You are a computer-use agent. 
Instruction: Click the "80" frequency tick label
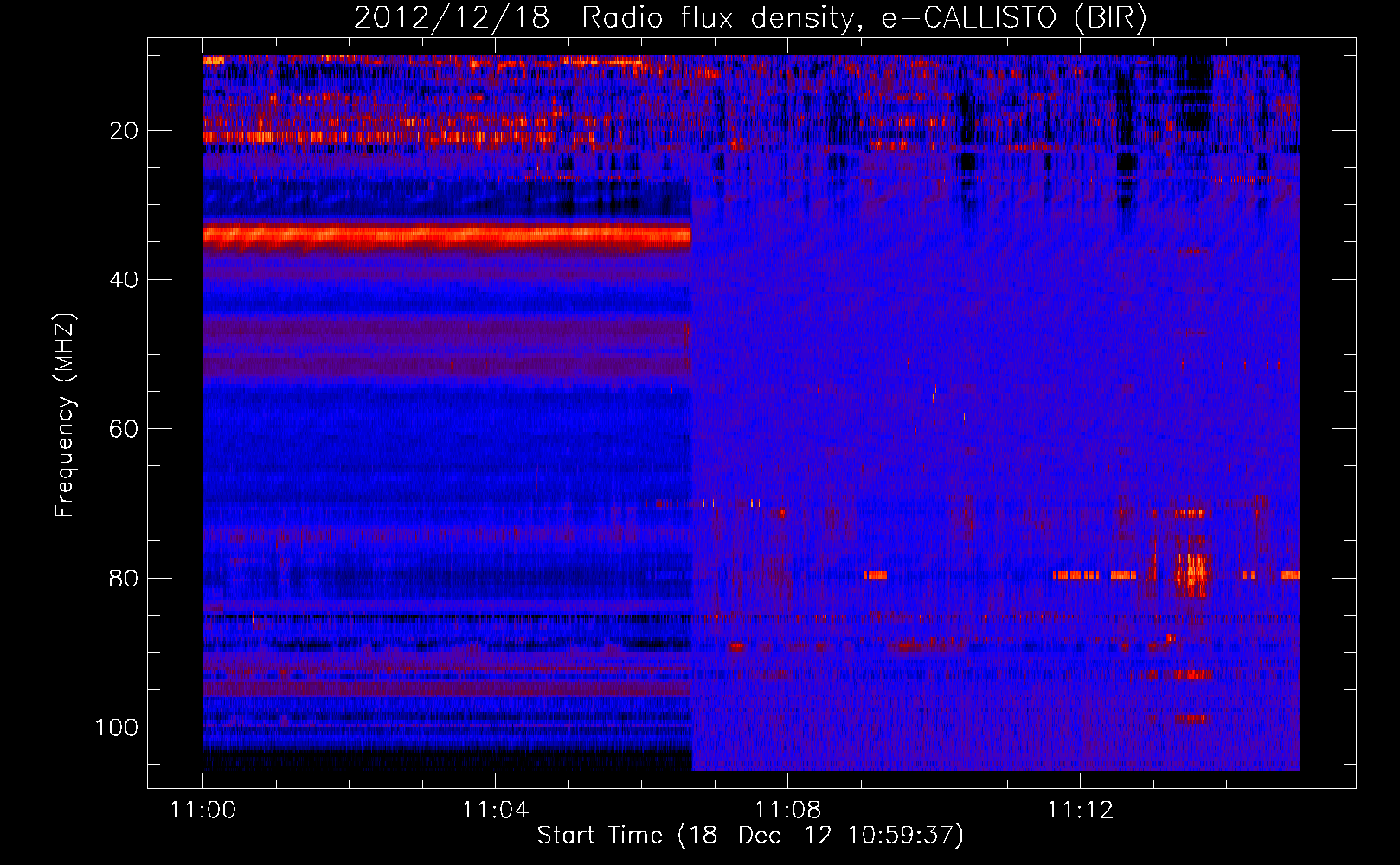click(x=124, y=578)
